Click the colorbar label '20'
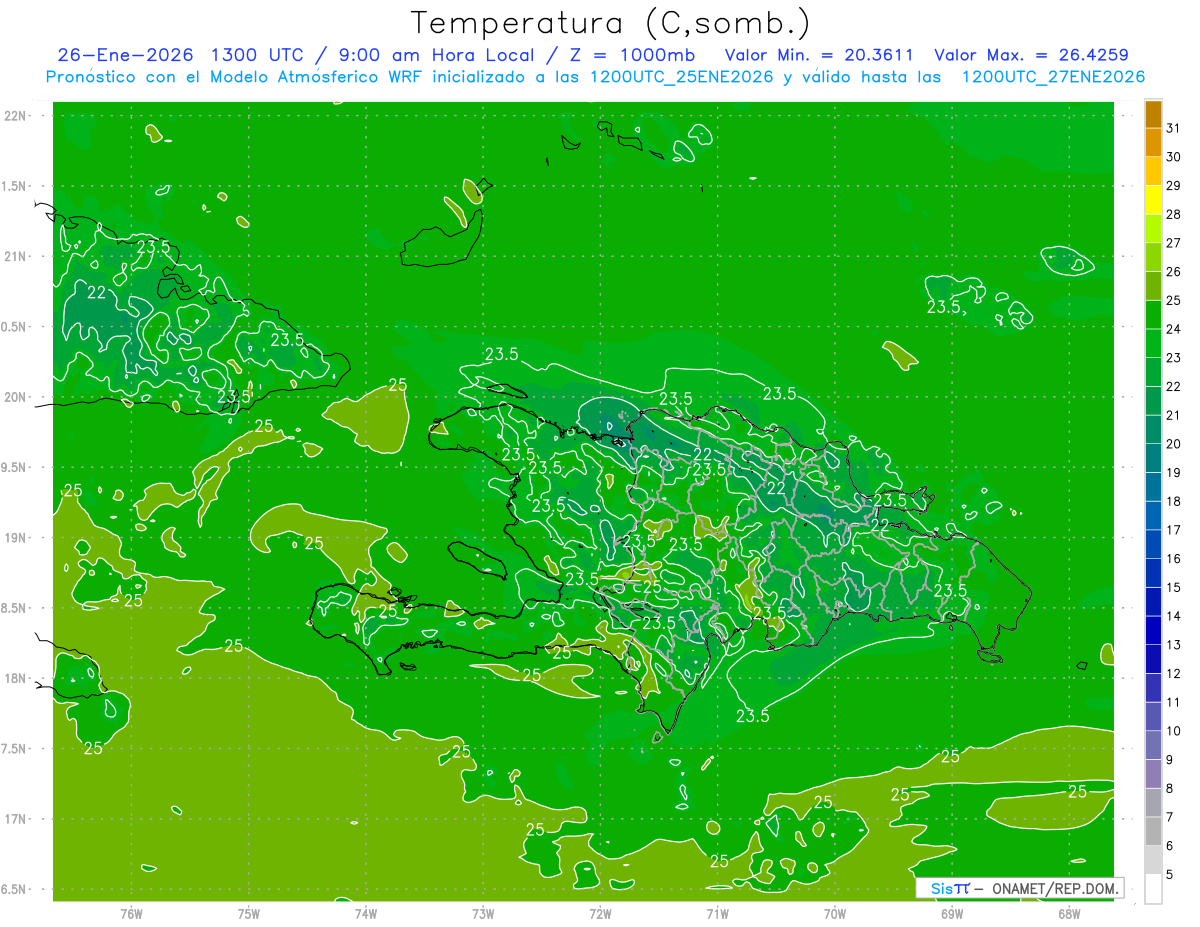 pyautogui.click(x=1174, y=444)
